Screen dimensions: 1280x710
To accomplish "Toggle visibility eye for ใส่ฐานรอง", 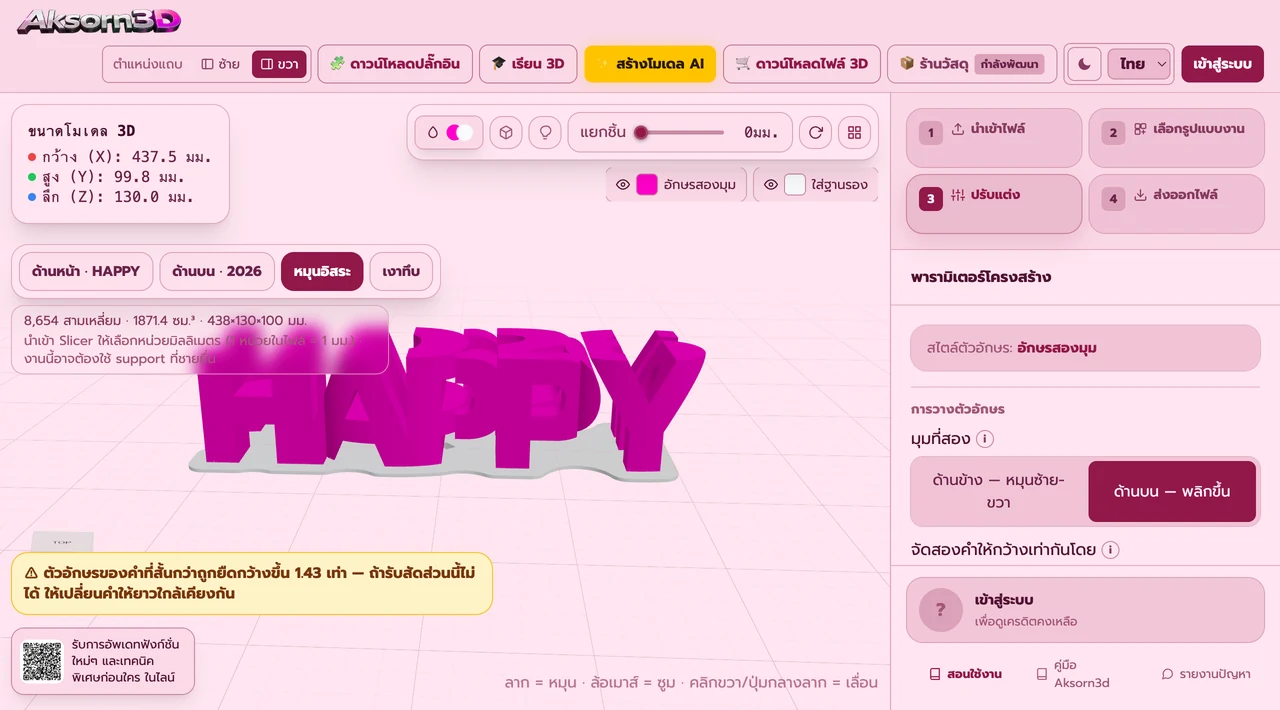I will click(x=771, y=185).
